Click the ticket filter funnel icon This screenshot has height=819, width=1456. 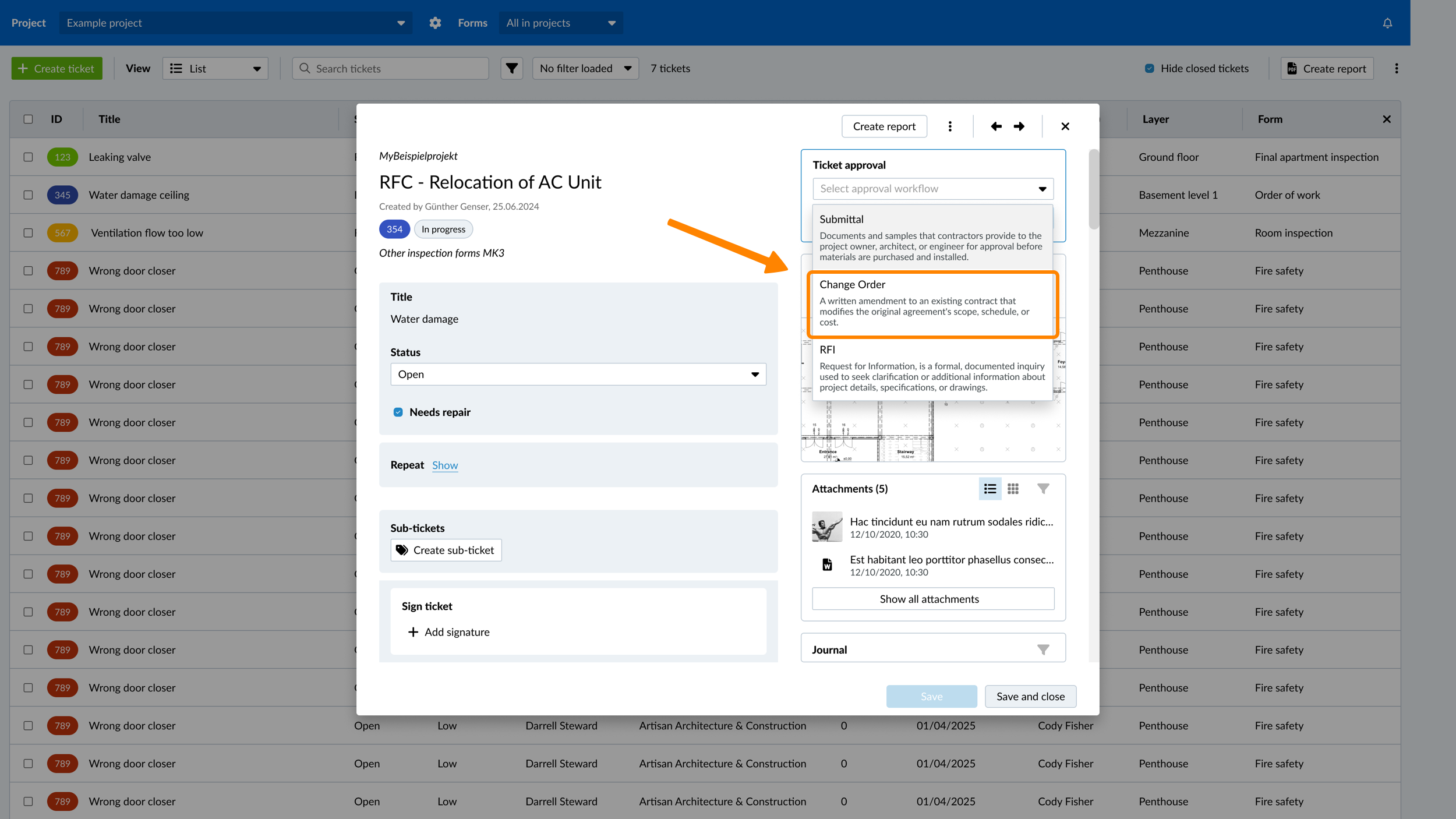pos(511,68)
